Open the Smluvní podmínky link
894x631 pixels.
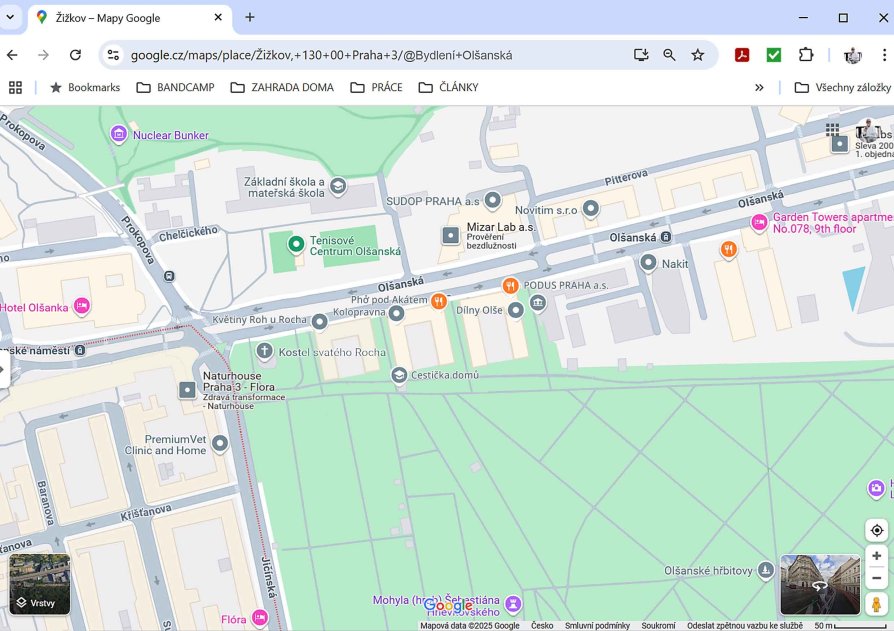[x=597, y=625]
